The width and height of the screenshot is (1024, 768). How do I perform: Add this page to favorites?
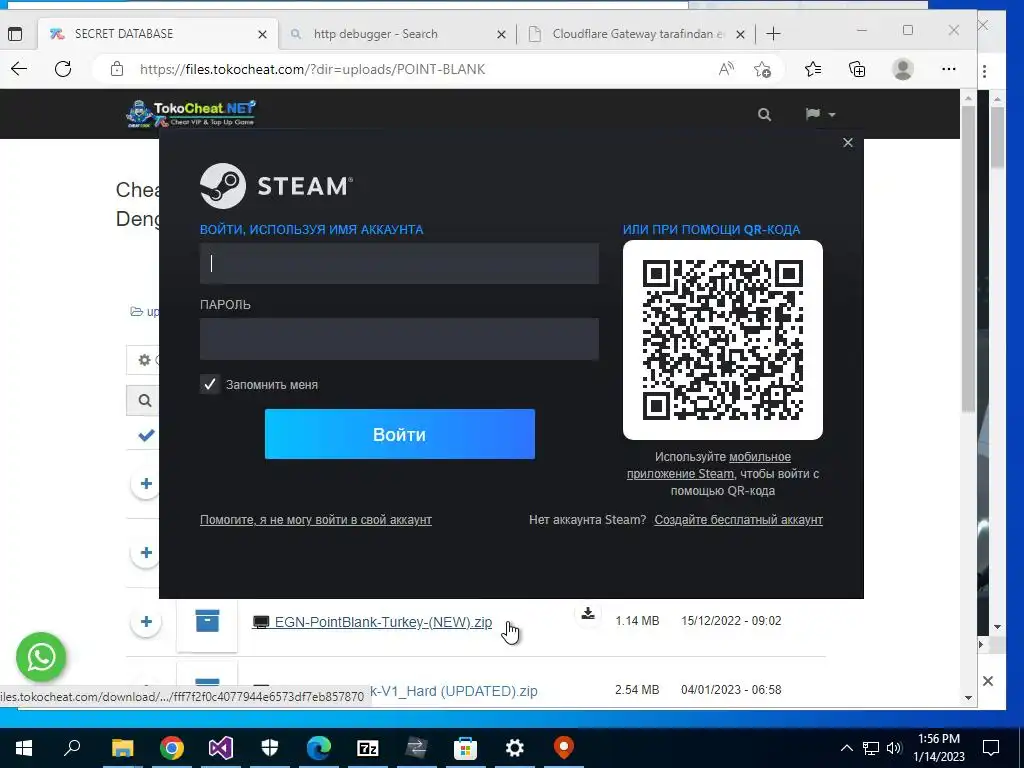click(762, 69)
